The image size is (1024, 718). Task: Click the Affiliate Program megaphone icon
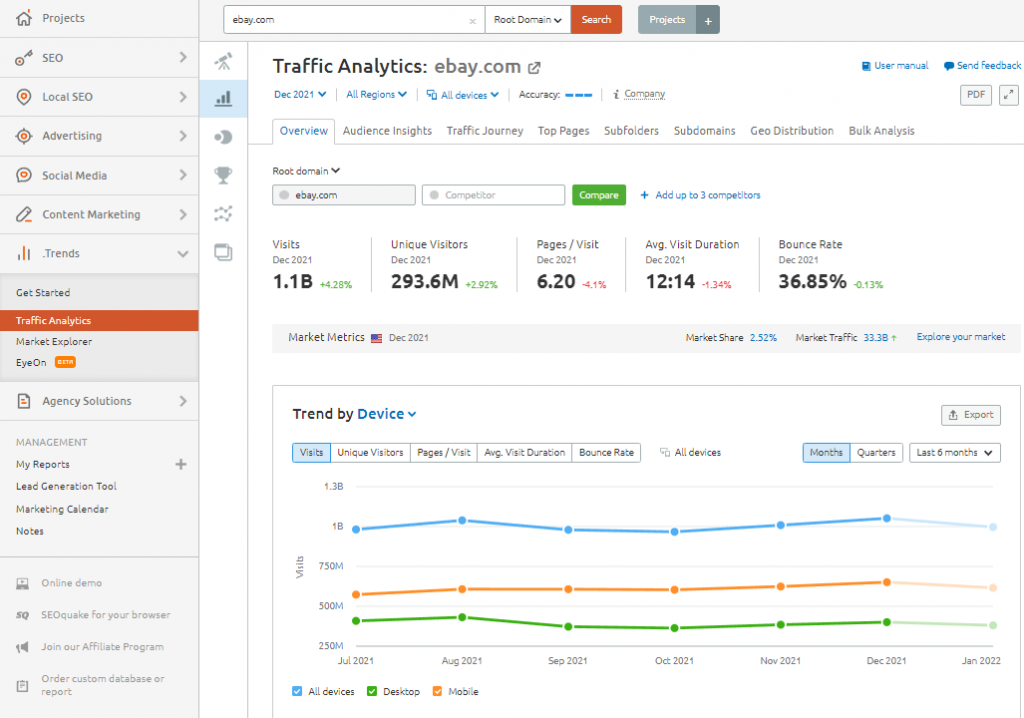(23, 647)
